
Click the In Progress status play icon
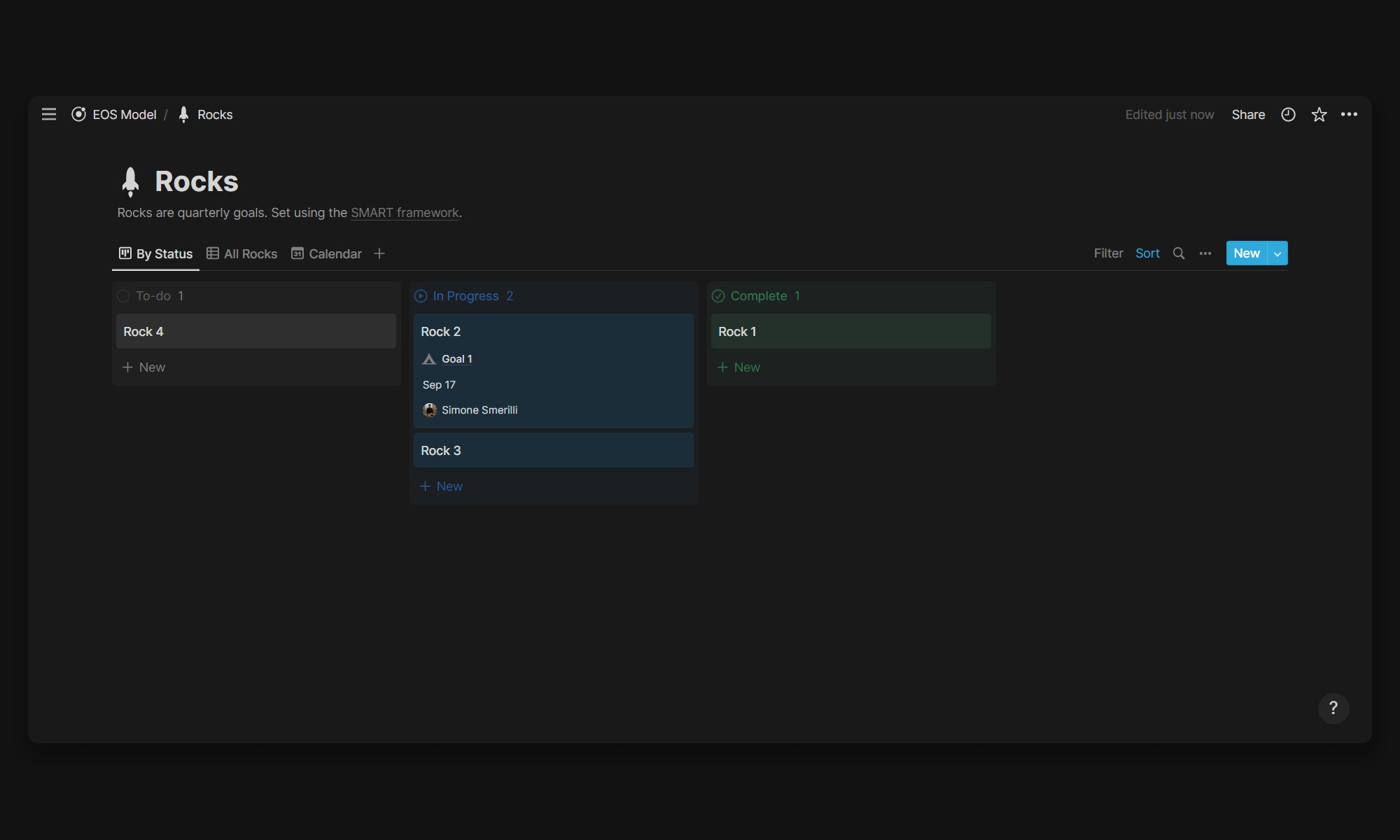[x=421, y=296]
